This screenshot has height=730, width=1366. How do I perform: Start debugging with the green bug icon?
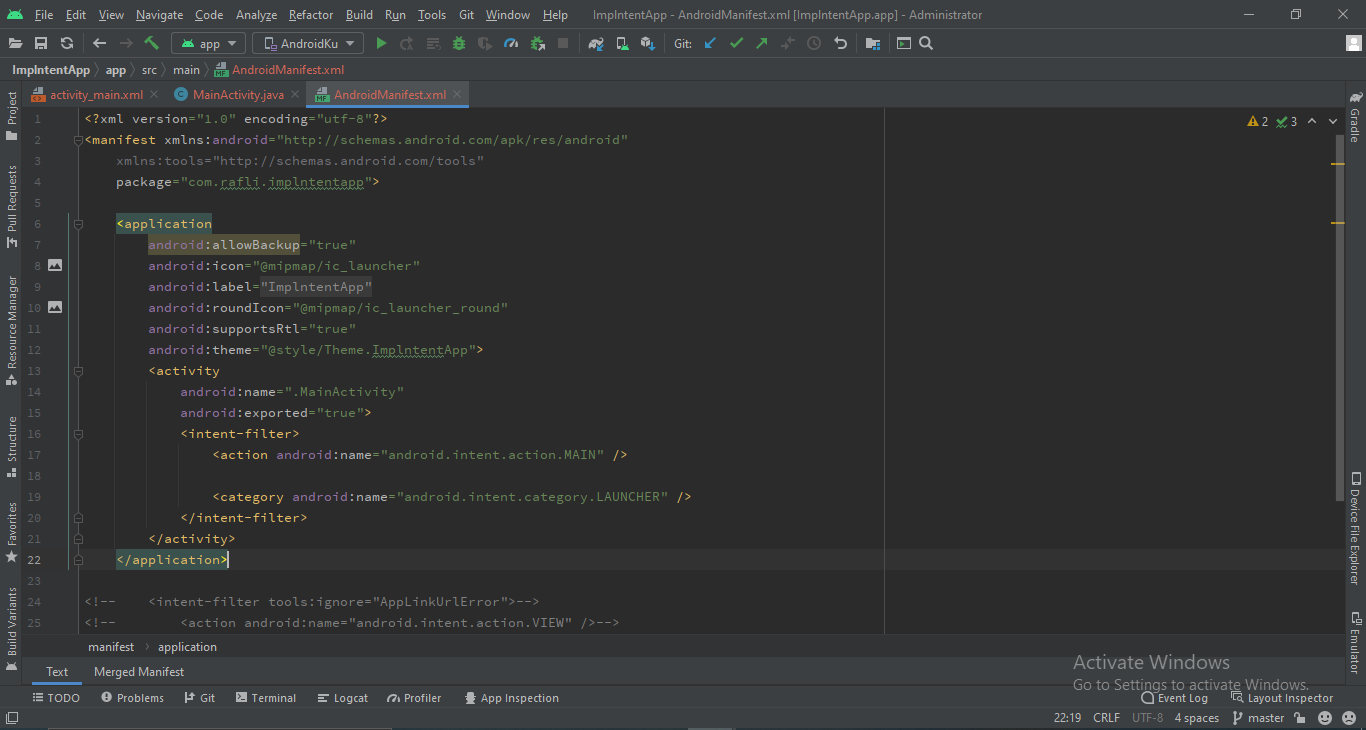tap(459, 43)
